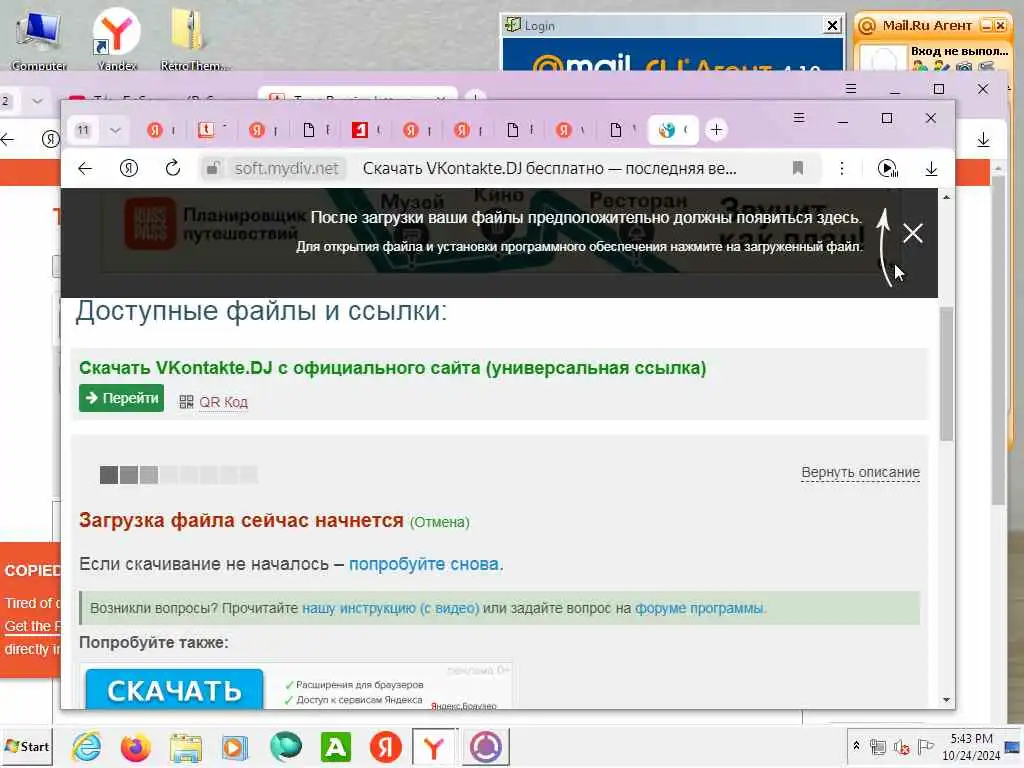Viewport: 1024px width, 768px height.
Task: Click the muted volume icon in the tray
Action: click(902, 746)
